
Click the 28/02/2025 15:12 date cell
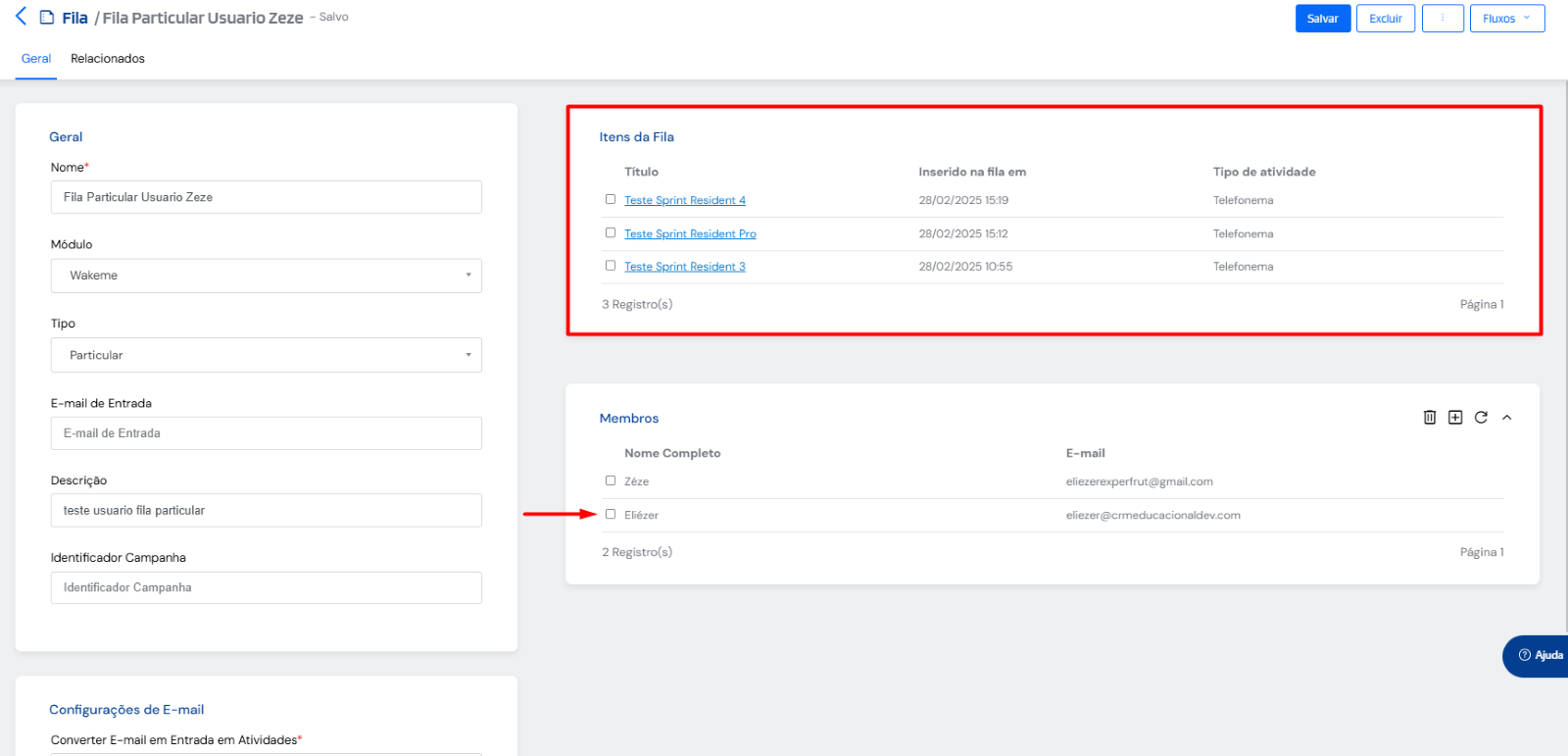(x=963, y=233)
